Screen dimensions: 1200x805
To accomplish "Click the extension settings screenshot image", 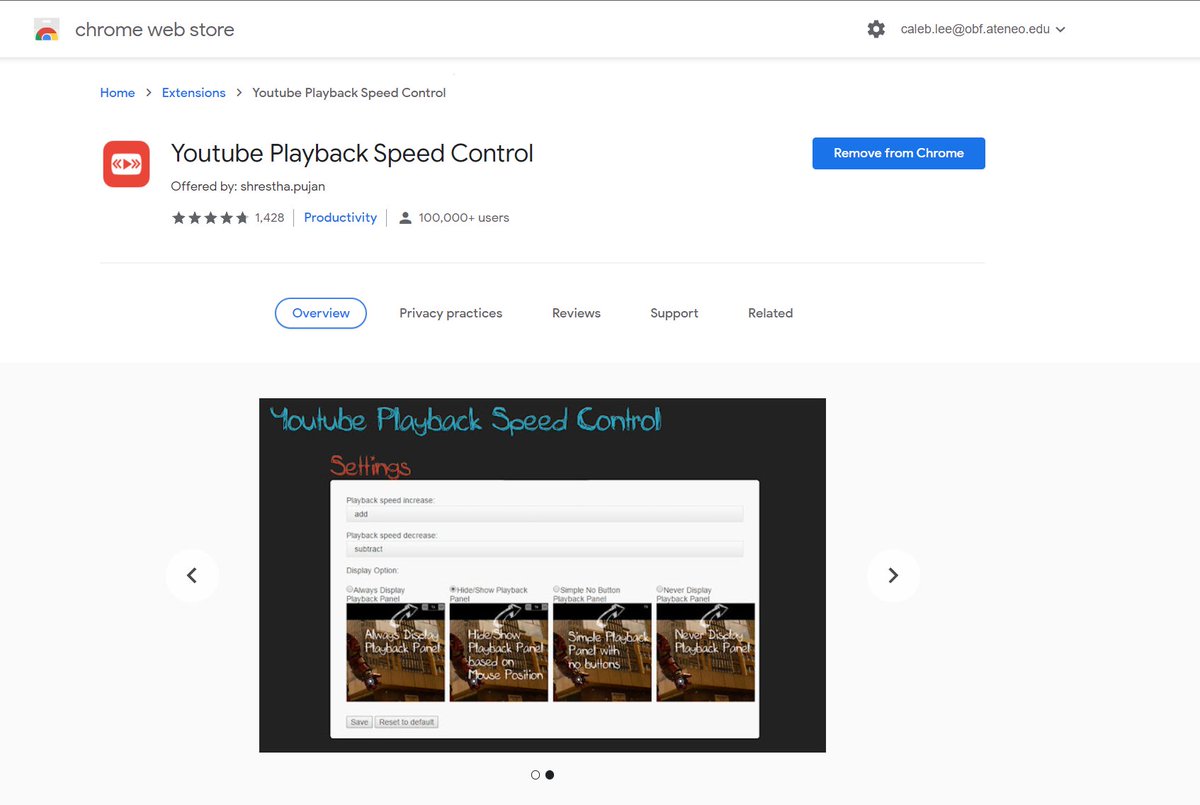I will click(542, 575).
